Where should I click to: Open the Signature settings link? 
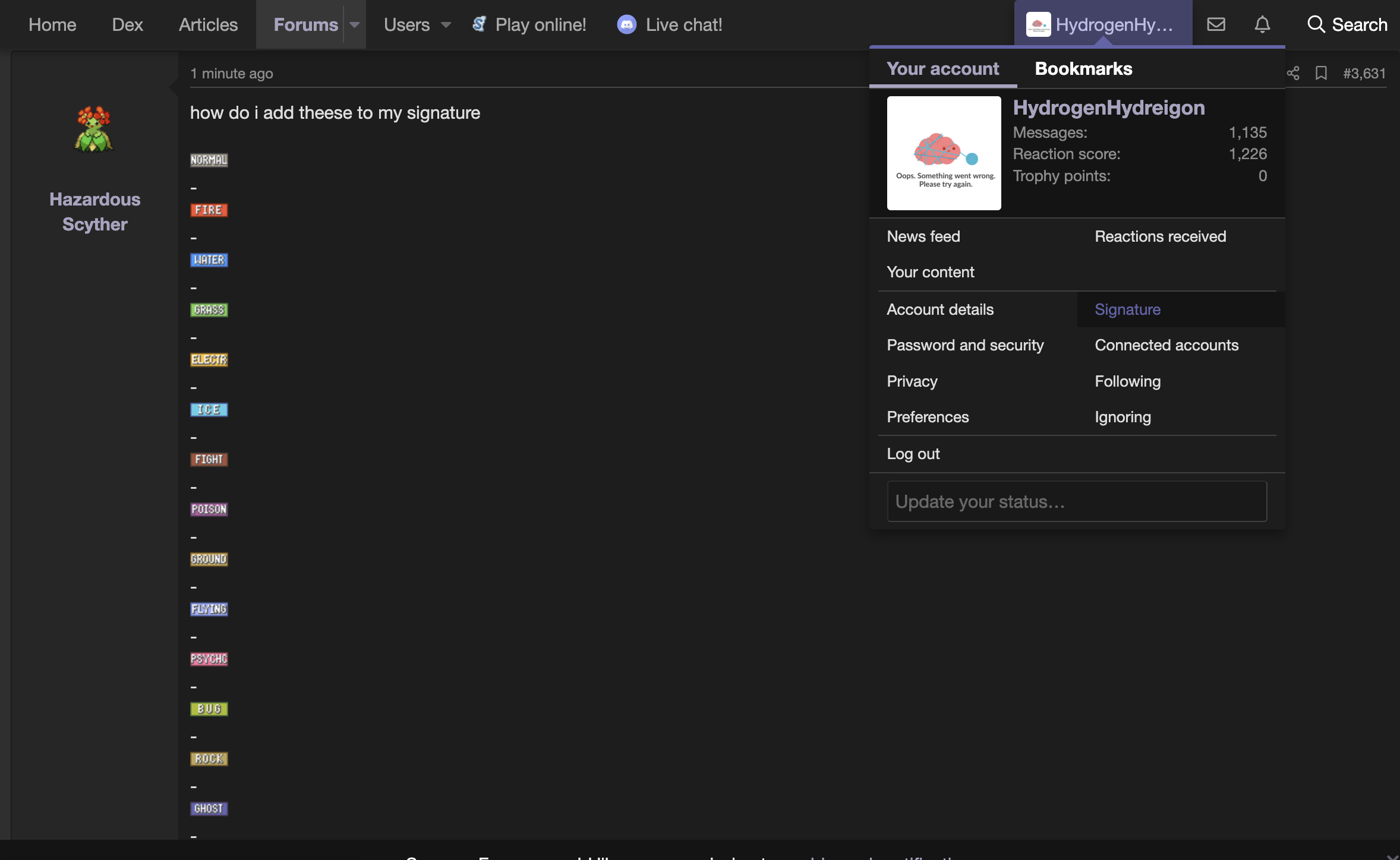point(1127,309)
